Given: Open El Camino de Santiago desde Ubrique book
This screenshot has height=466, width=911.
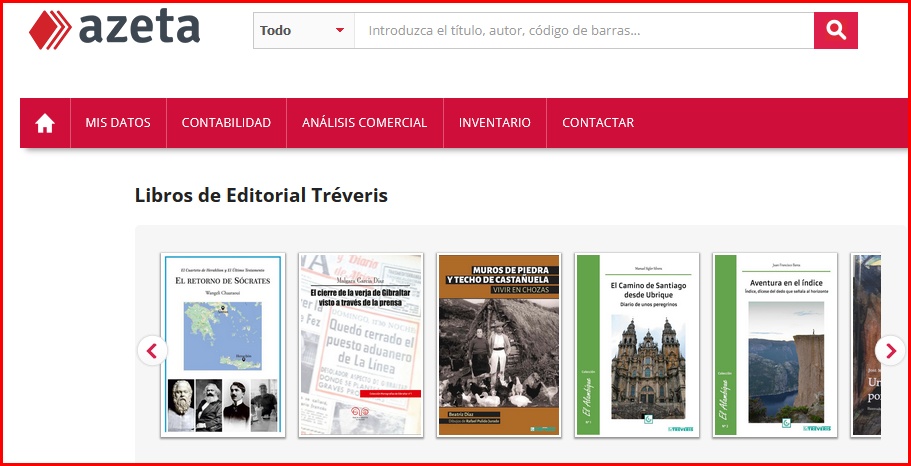Looking at the screenshot, I should coord(637,345).
